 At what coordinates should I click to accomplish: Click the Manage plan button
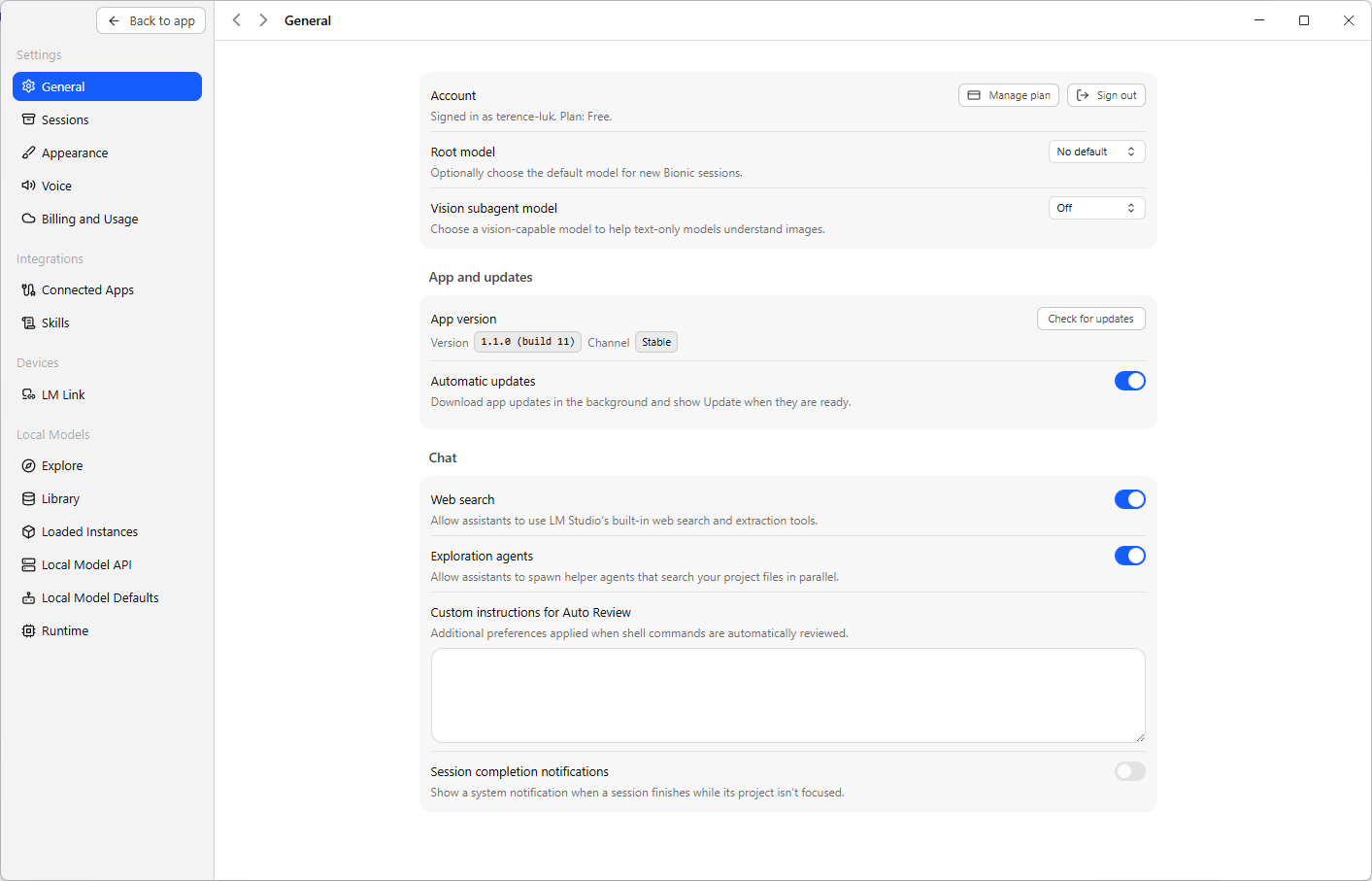click(x=1009, y=95)
